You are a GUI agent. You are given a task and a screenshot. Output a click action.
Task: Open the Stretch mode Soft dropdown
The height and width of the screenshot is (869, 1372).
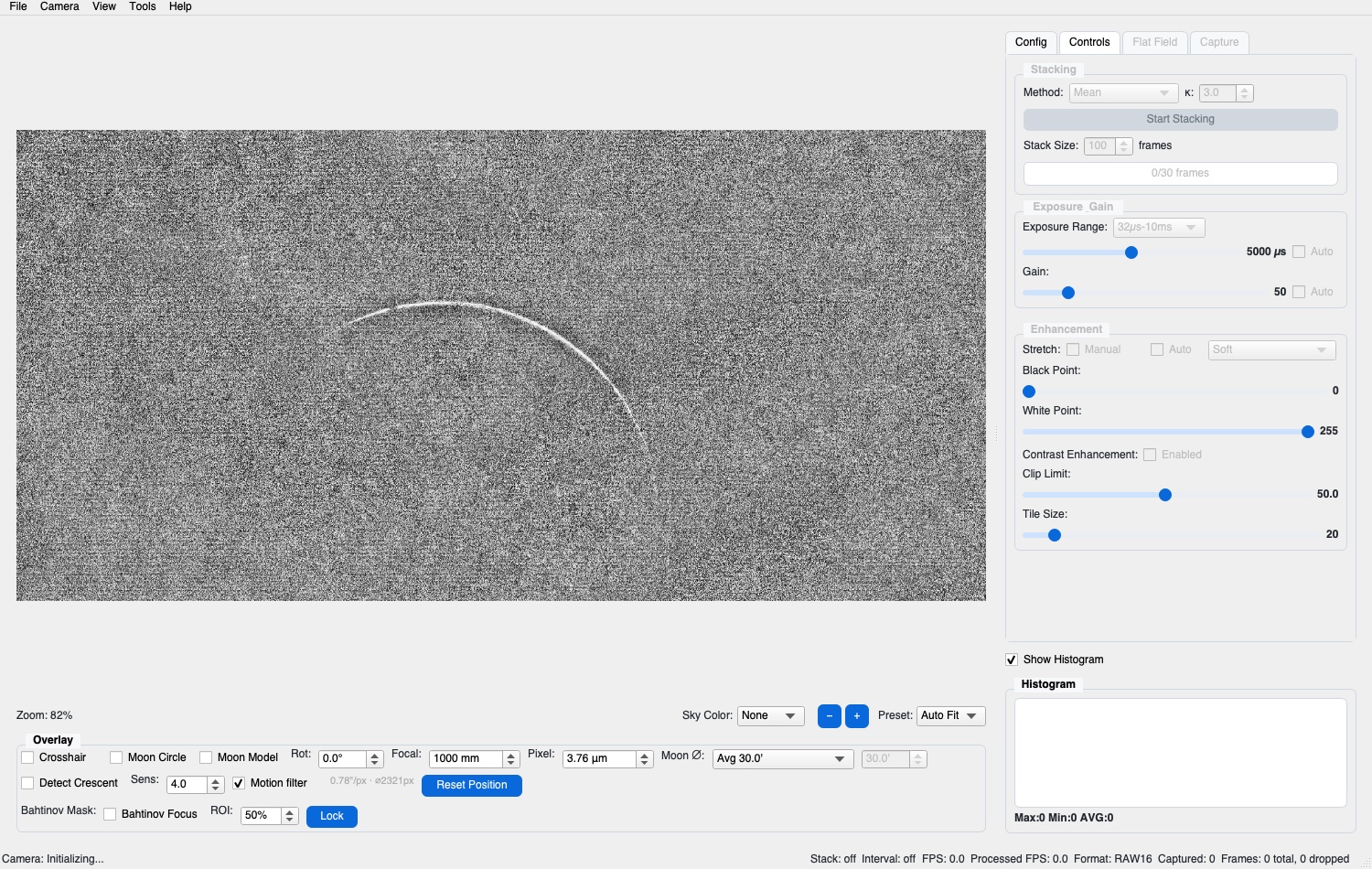click(x=1272, y=349)
